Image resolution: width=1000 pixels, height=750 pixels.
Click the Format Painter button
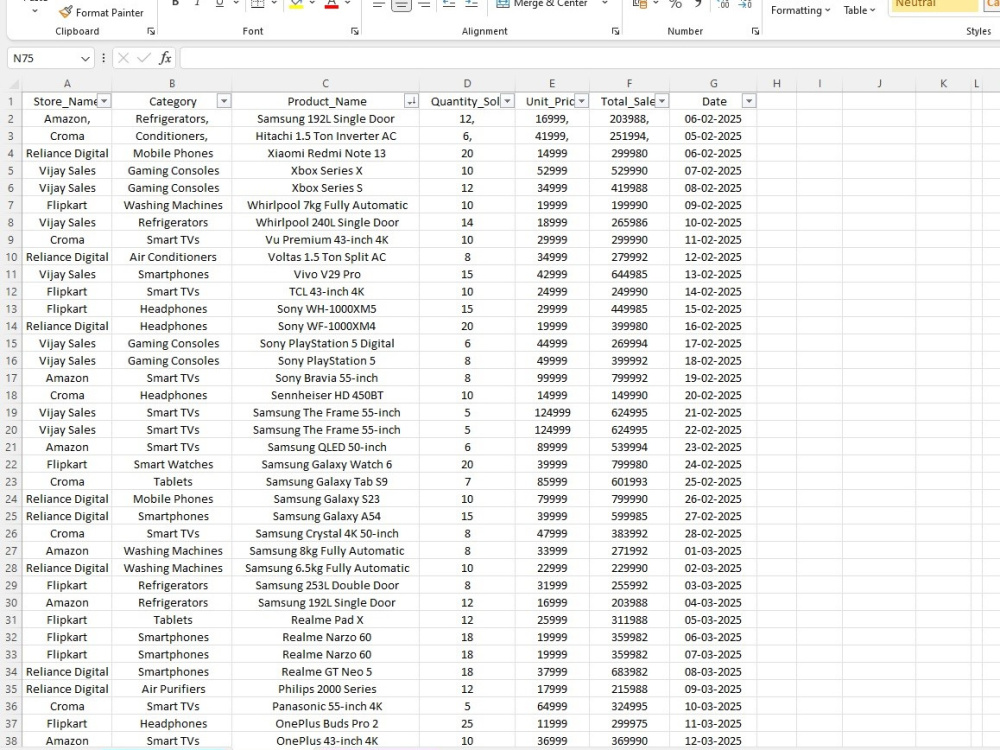click(x=101, y=12)
